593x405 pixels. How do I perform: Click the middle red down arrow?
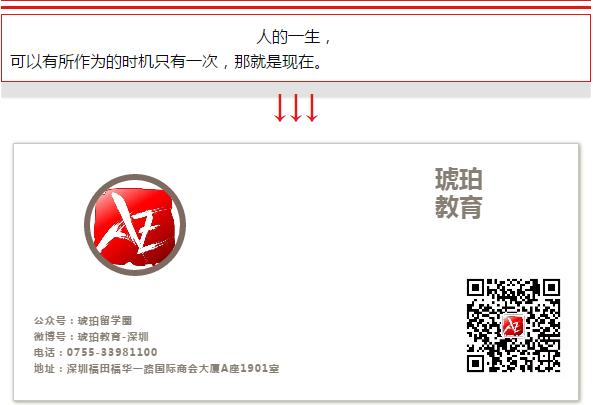click(x=296, y=108)
